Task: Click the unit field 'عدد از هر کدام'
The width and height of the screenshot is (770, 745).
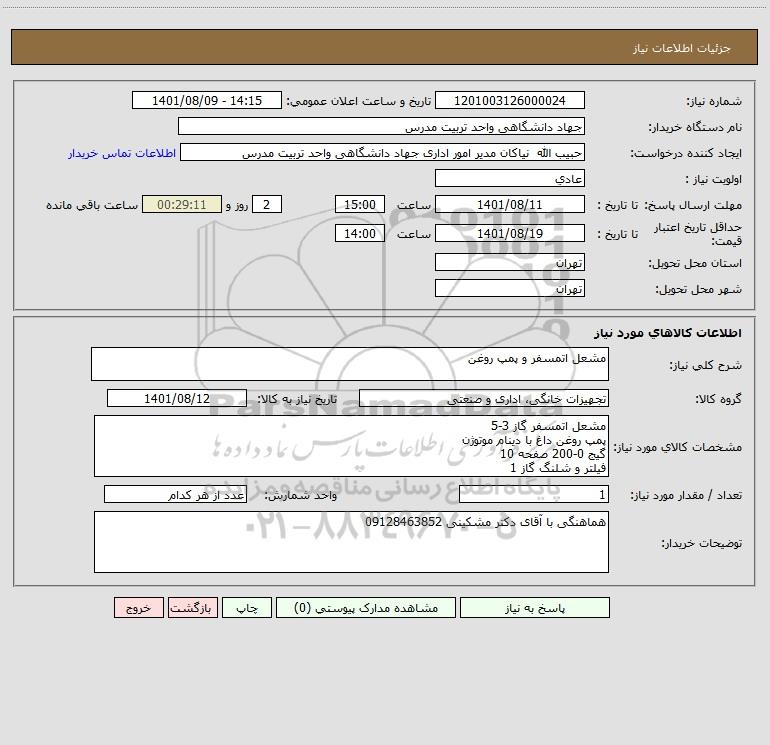Action: pos(175,494)
